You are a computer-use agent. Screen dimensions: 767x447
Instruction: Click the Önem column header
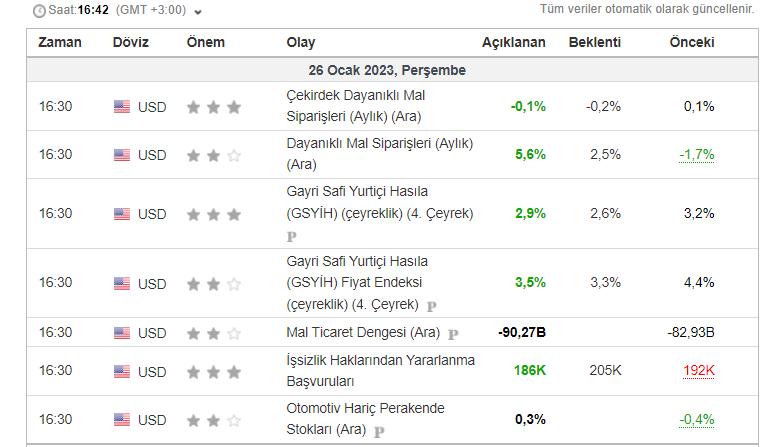point(206,43)
